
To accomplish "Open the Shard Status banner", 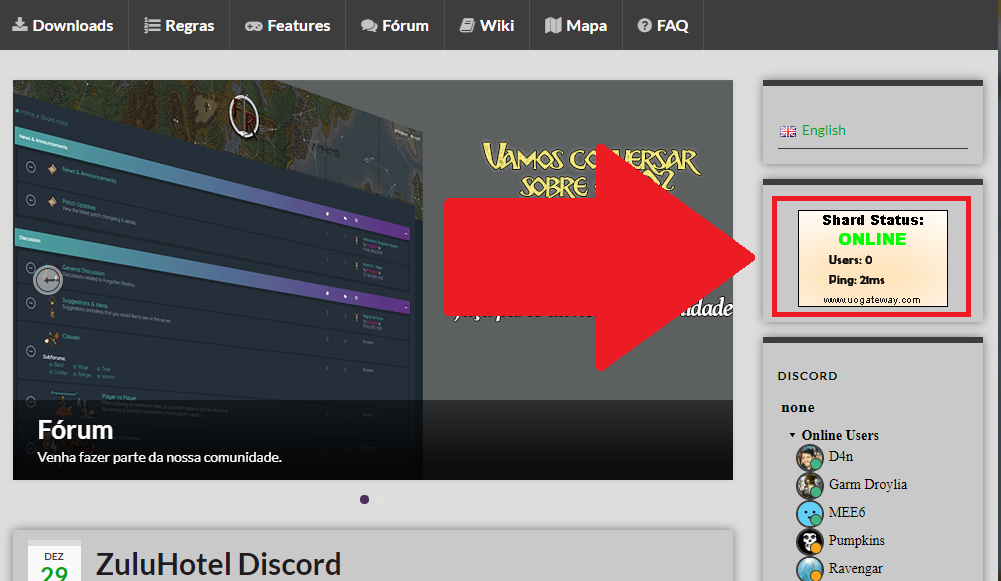I will pyautogui.click(x=872, y=258).
